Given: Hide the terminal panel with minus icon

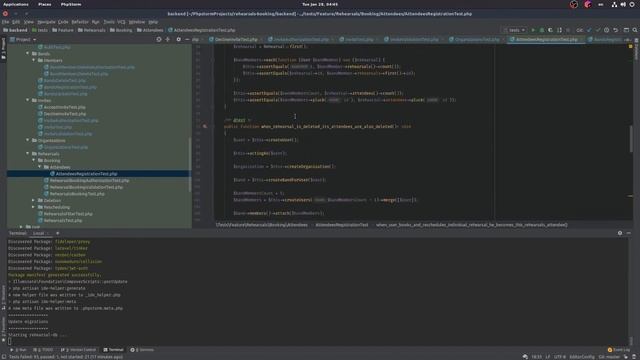Looking at the screenshot, I should tap(629, 233).
